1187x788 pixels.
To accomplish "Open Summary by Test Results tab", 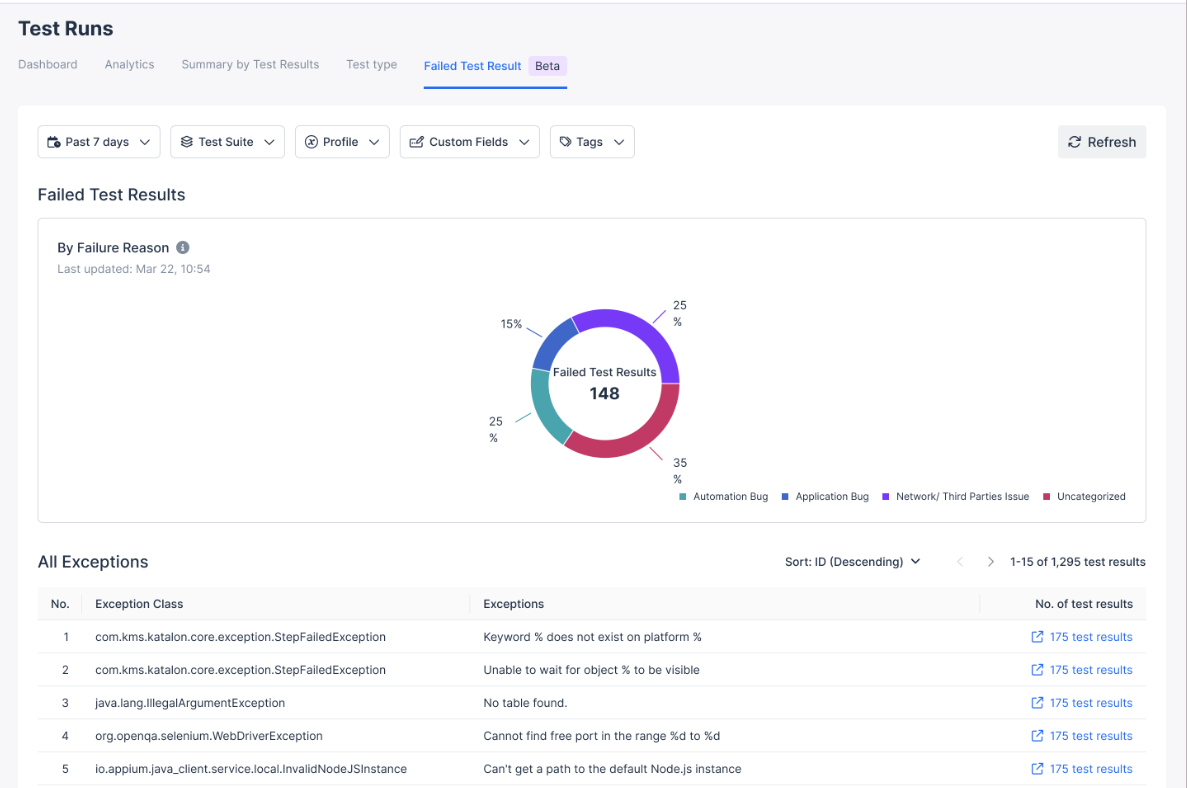I will point(250,65).
